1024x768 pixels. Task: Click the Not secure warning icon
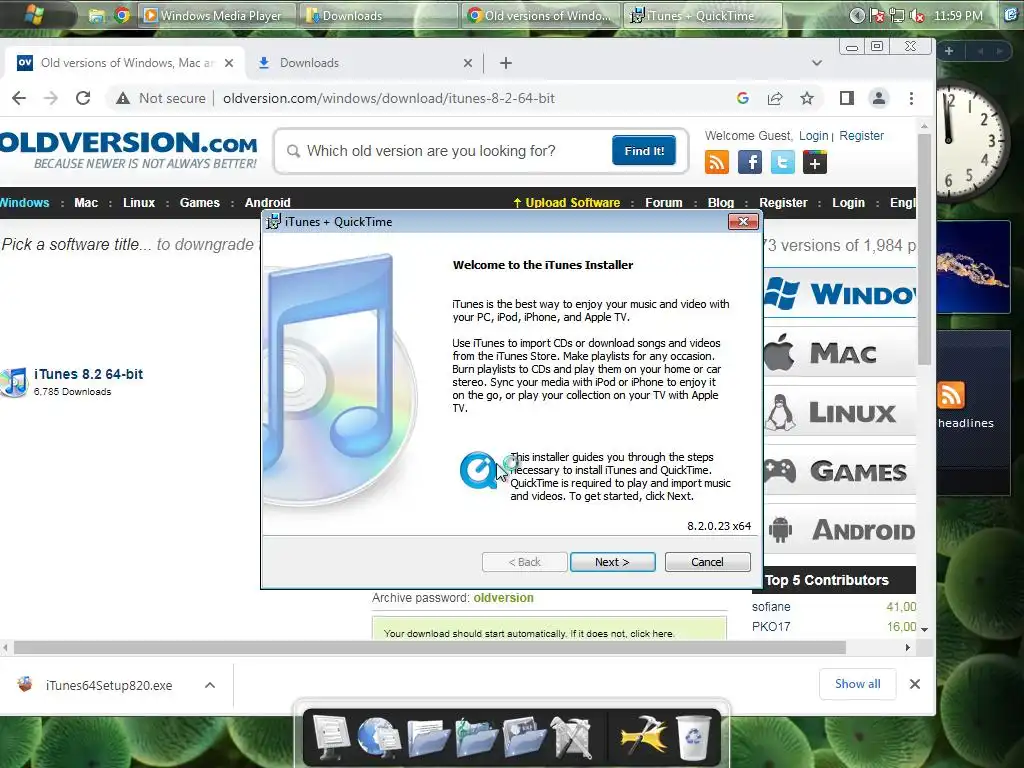[123, 98]
